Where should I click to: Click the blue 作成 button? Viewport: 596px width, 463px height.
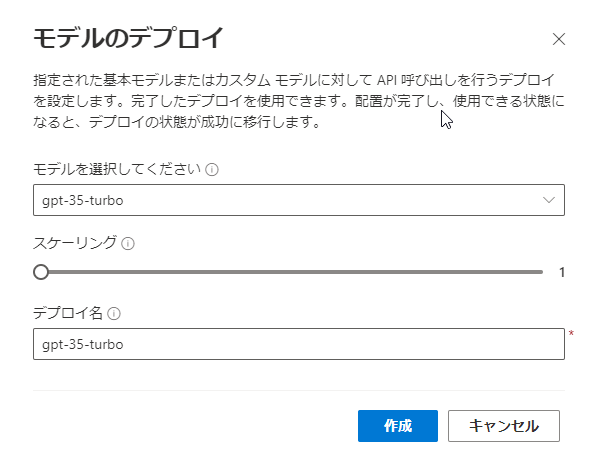tap(398, 426)
